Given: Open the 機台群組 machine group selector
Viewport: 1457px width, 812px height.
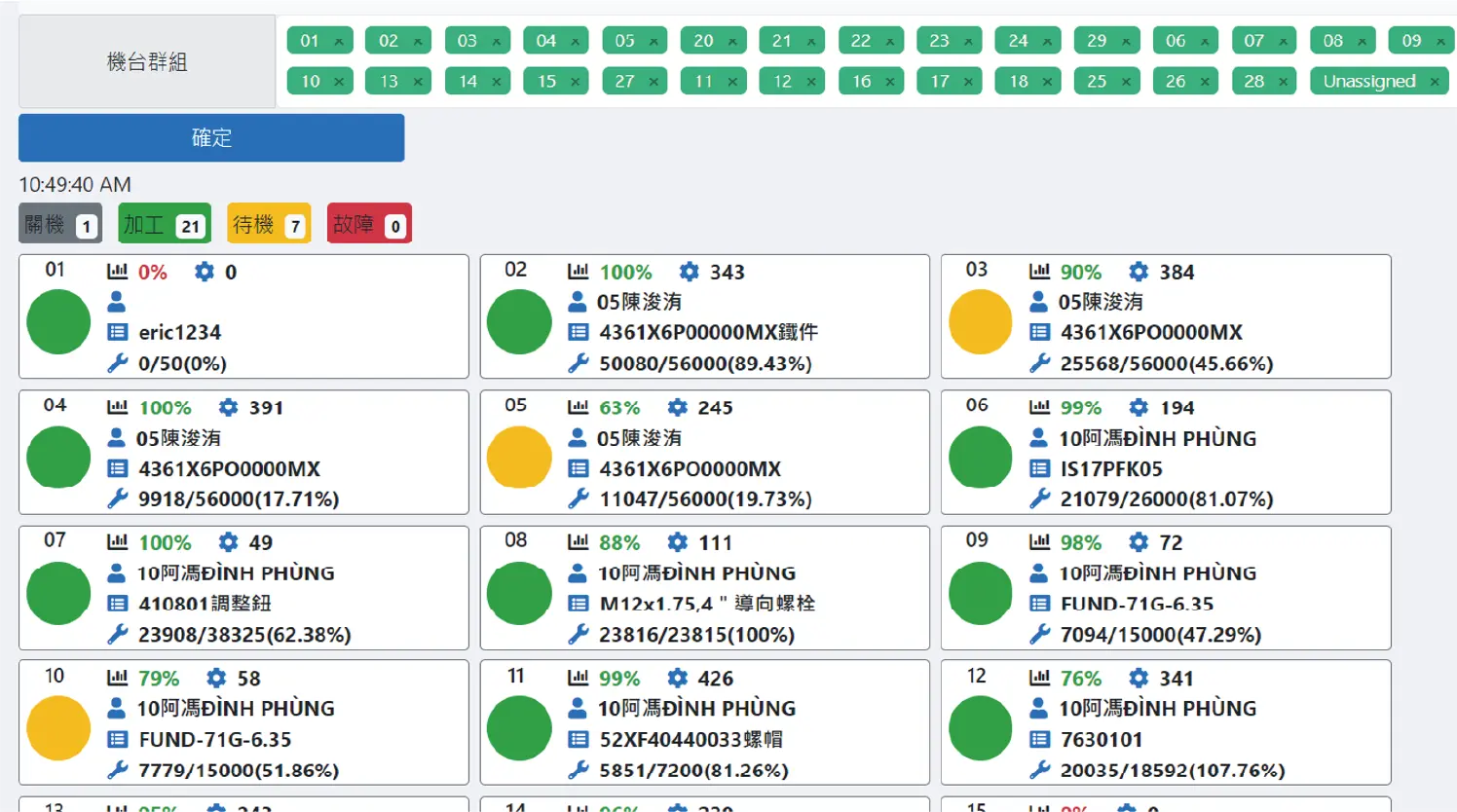Looking at the screenshot, I should (x=147, y=62).
